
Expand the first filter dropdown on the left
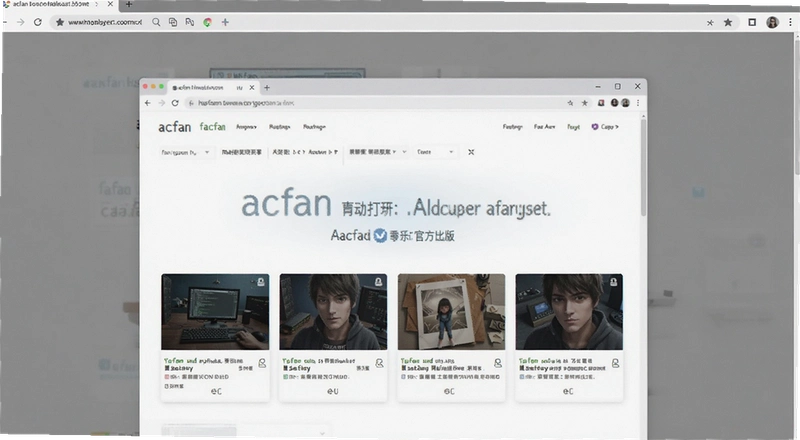[x=186, y=152]
